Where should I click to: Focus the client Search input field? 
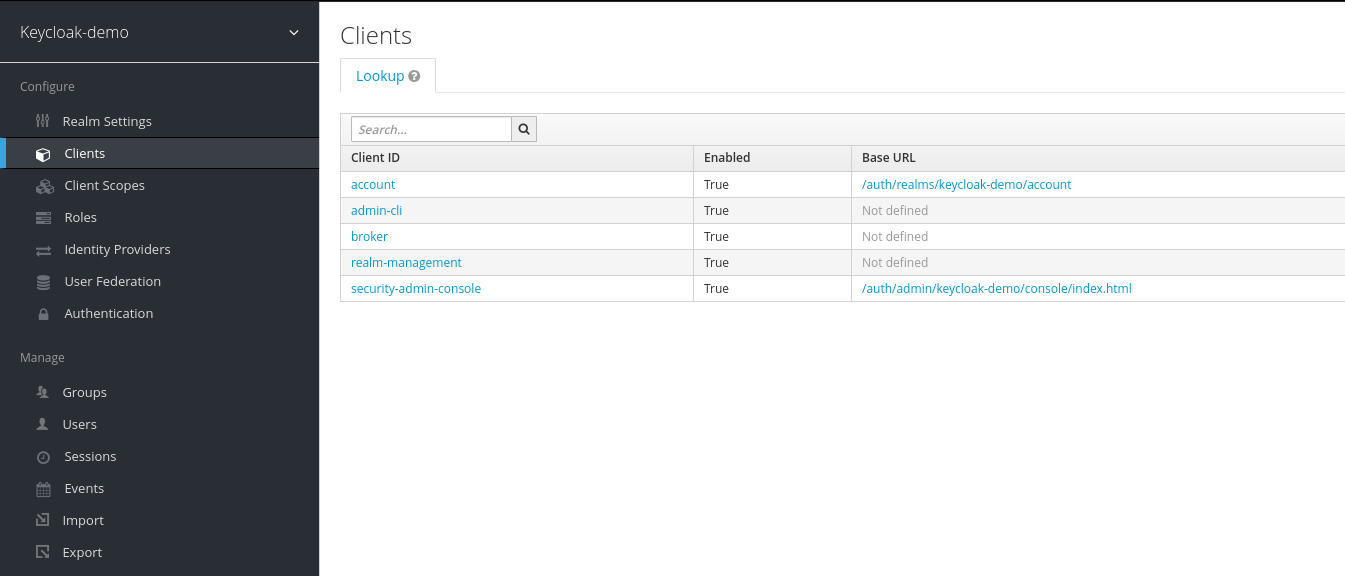(x=431, y=129)
